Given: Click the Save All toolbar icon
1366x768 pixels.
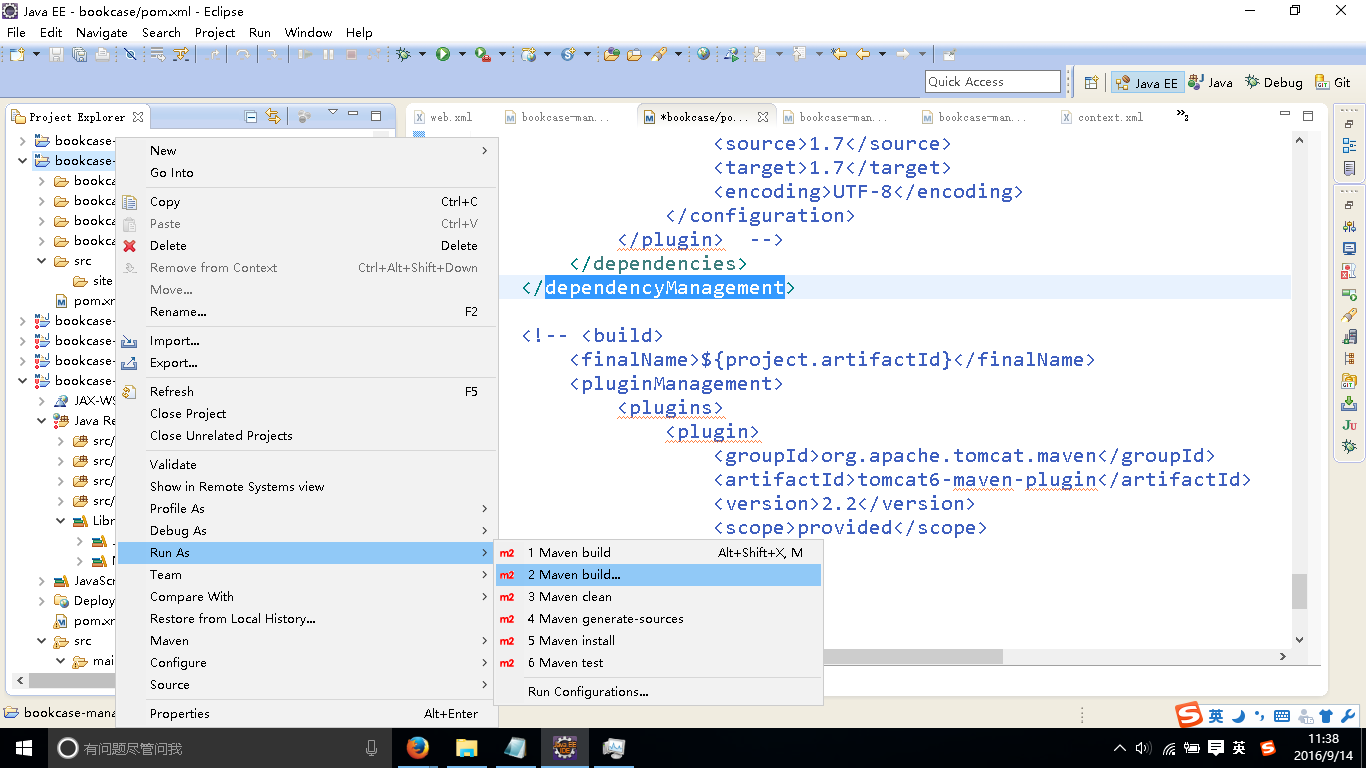Looking at the screenshot, I should pyautogui.click(x=79, y=54).
